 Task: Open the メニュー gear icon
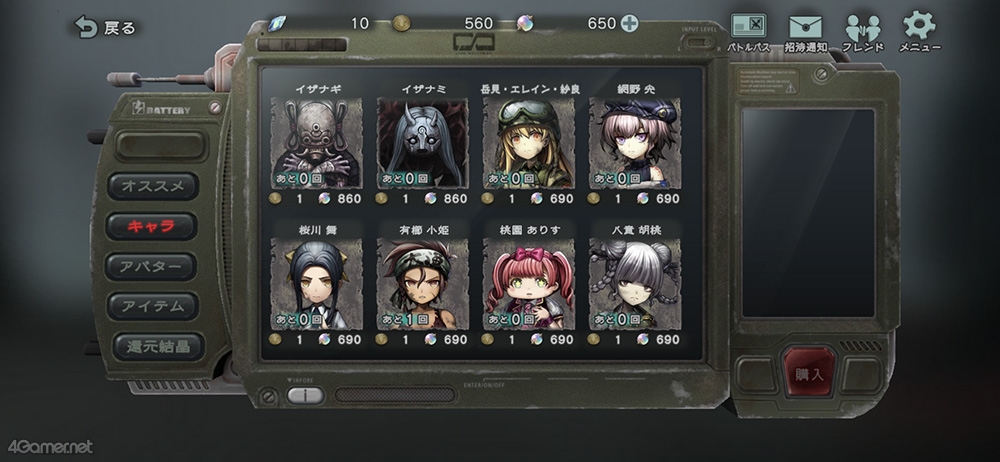(920, 31)
